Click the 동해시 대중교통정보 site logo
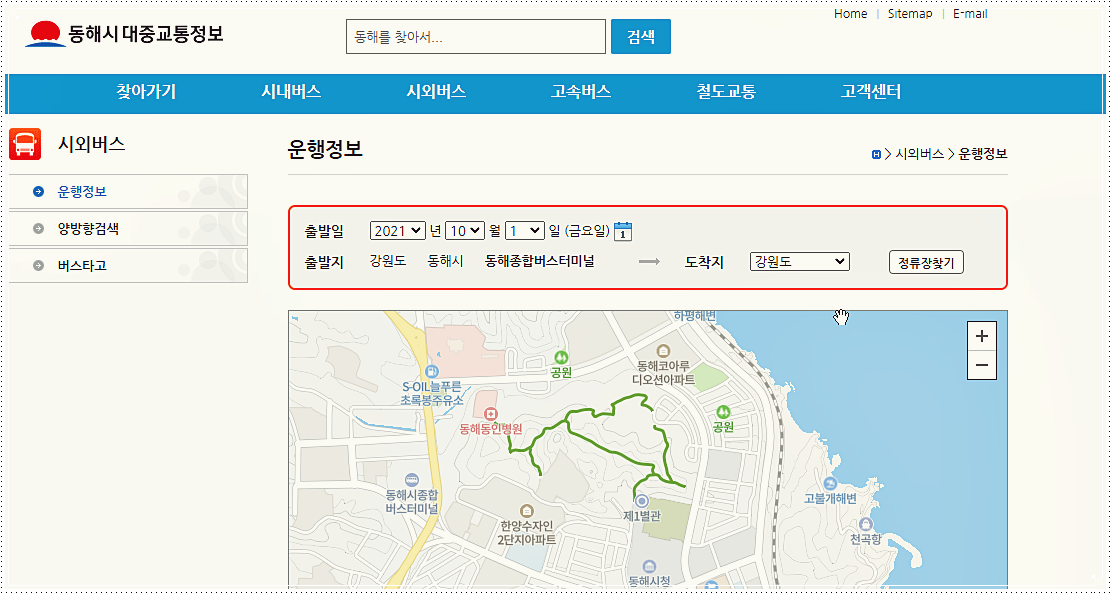1111x594 pixels. pyautogui.click(x=124, y=33)
